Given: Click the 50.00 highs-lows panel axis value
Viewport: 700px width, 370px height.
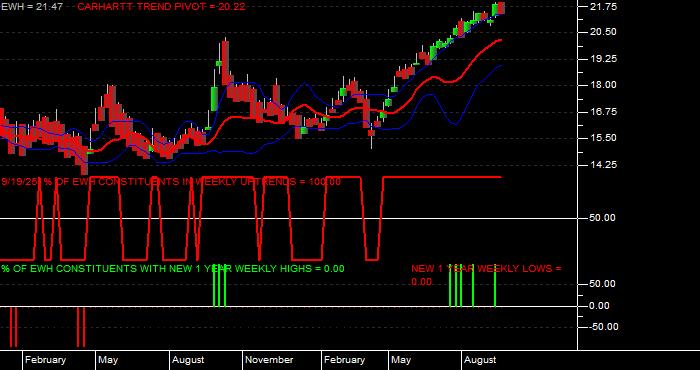Looking at the screenshot, I should coord(604,284).
